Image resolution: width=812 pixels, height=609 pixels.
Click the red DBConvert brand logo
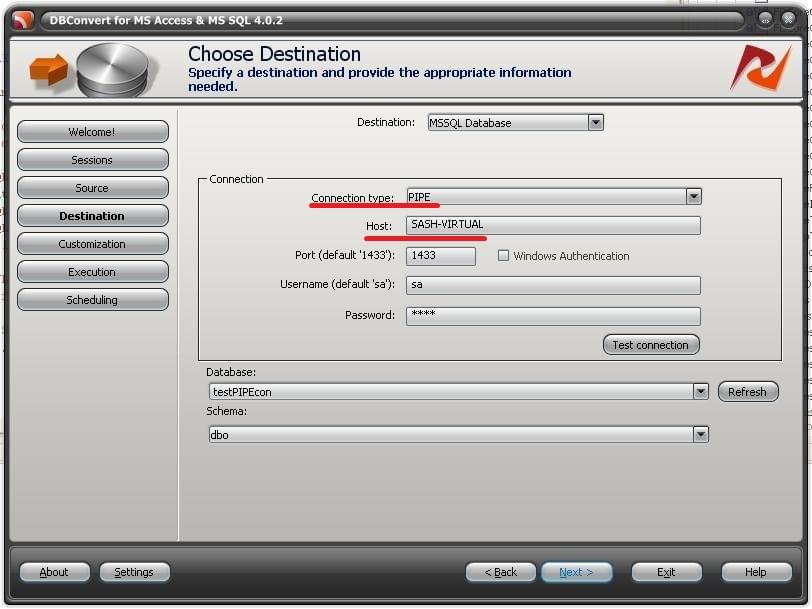(x=761, y=68)
